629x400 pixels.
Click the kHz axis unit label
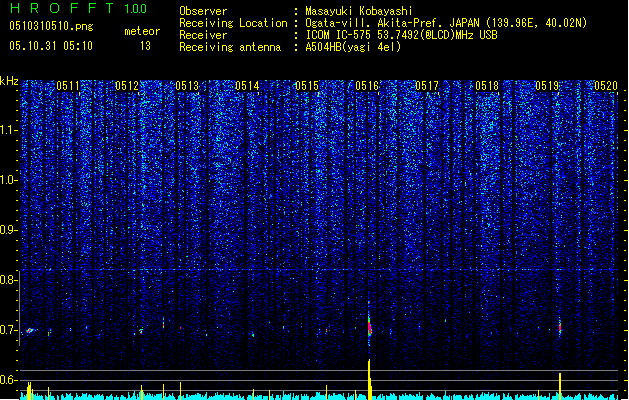(x=9, y=81)
